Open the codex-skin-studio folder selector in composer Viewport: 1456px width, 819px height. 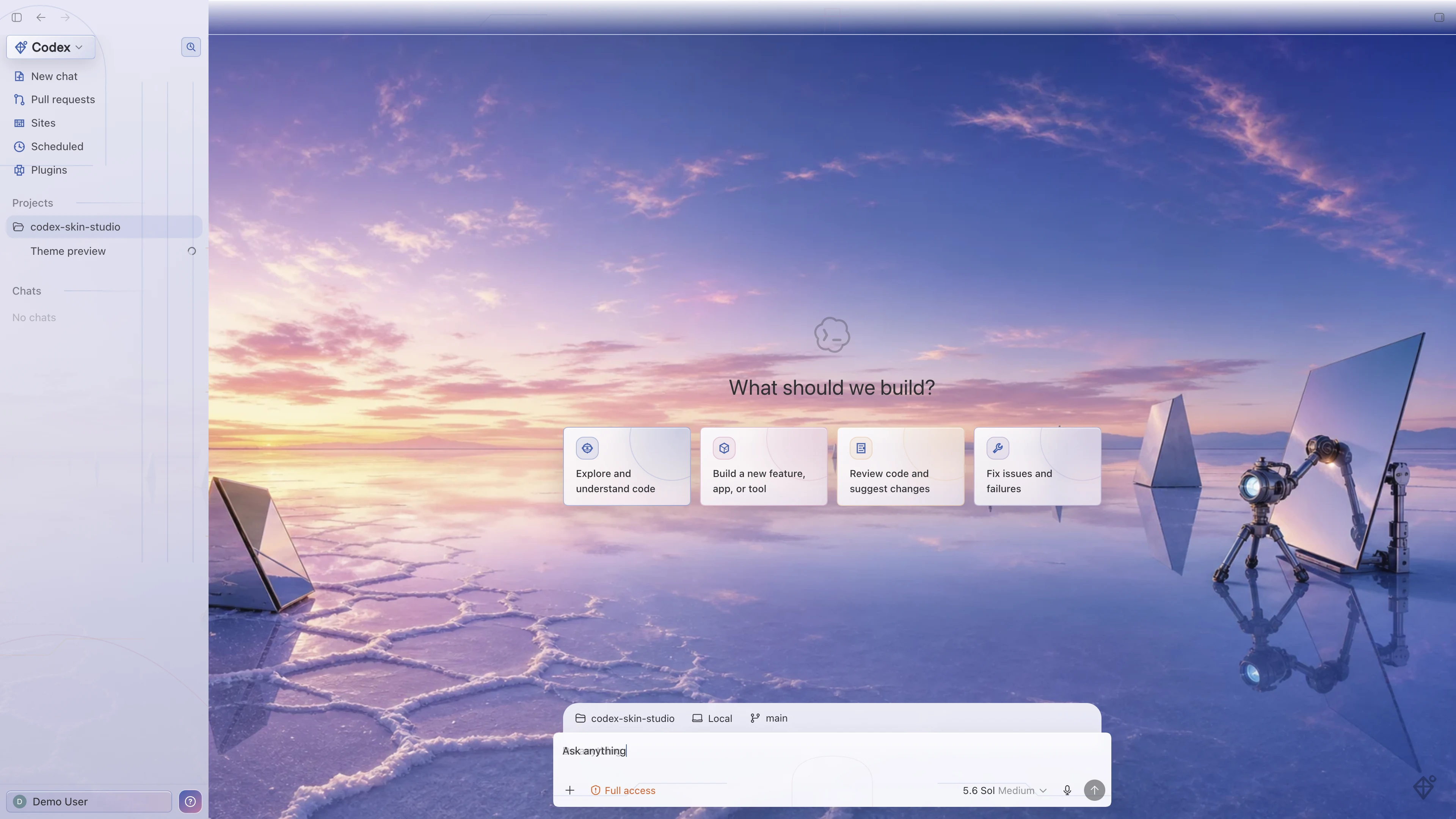pyautogui.click(x=625, y=719)
